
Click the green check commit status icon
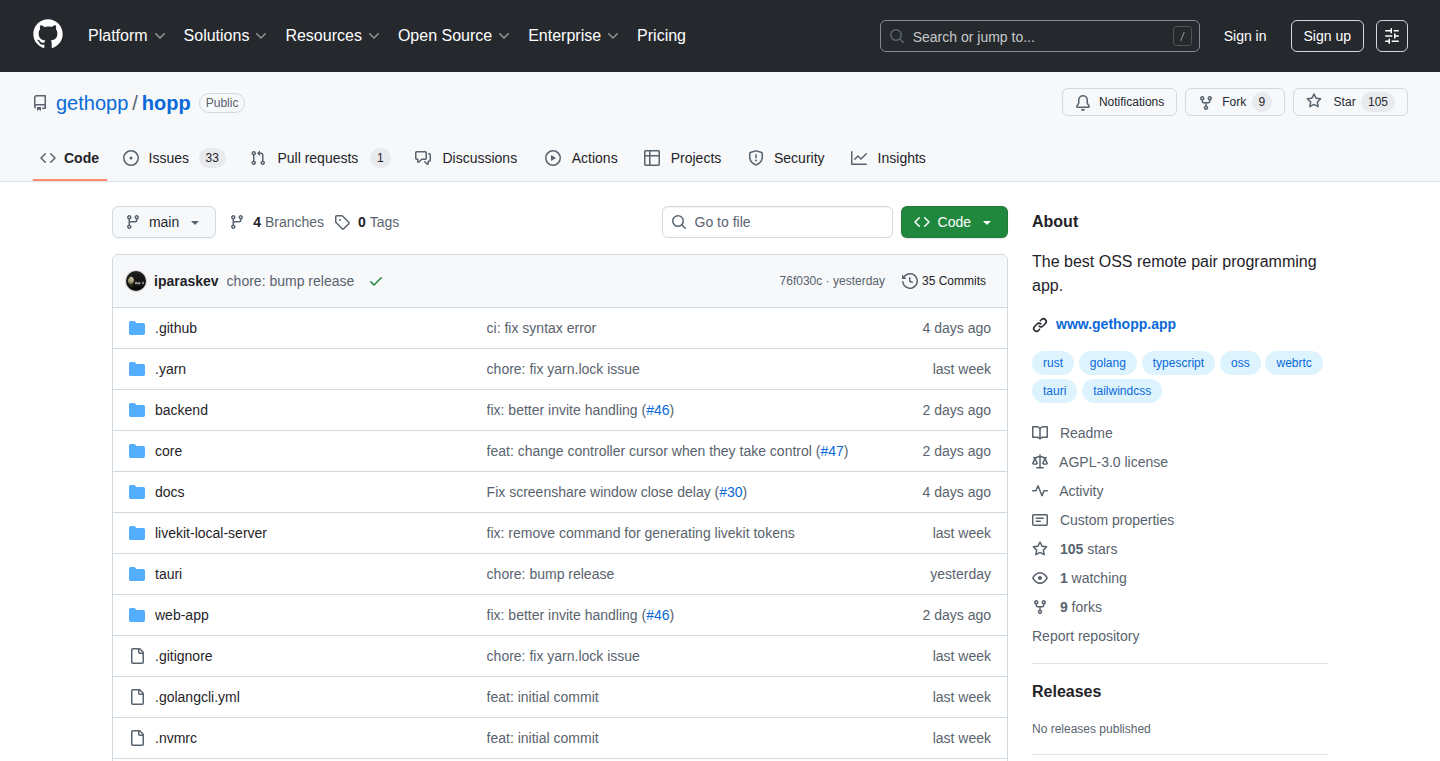click(x=376, y=281)
